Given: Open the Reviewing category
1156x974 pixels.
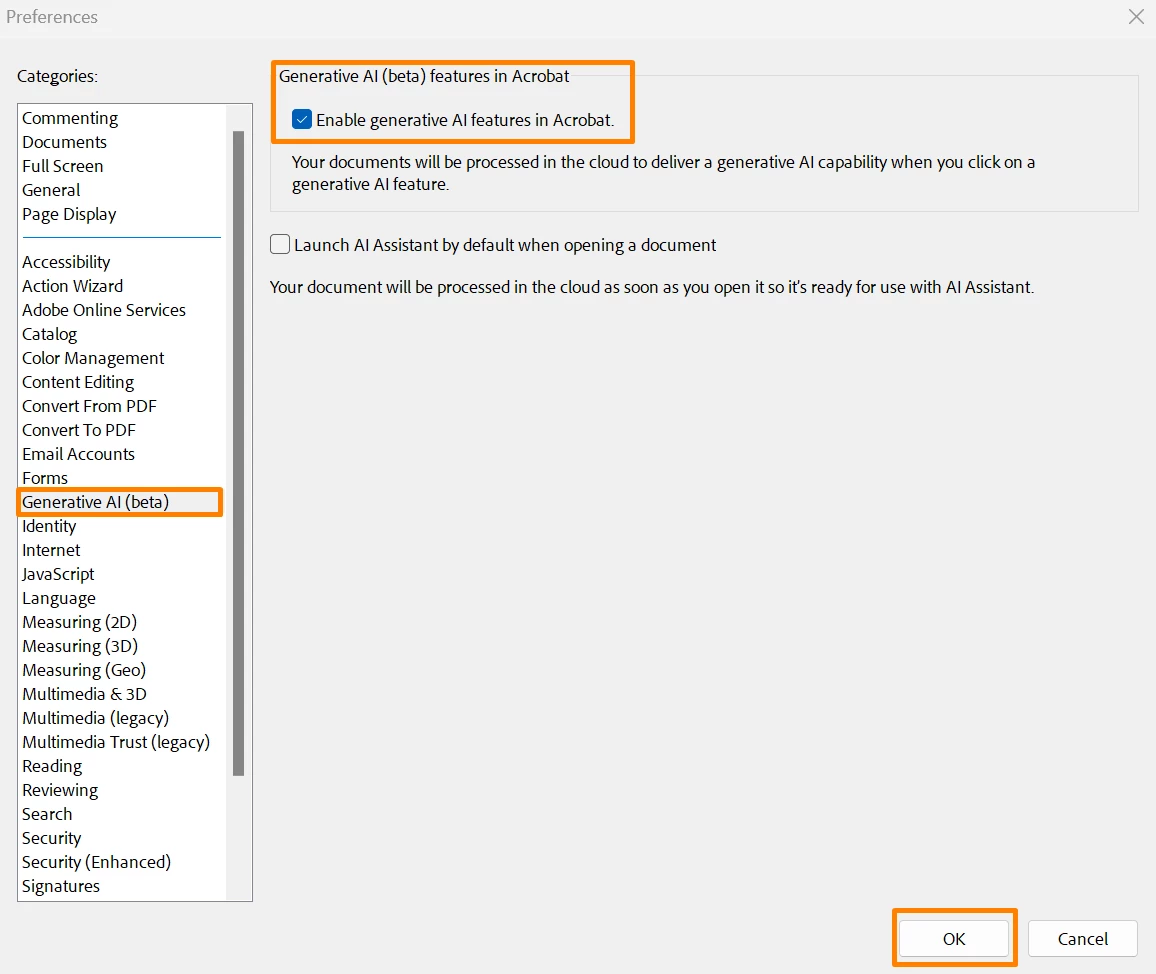Looking at the screenshot, I should click(60, 790).
